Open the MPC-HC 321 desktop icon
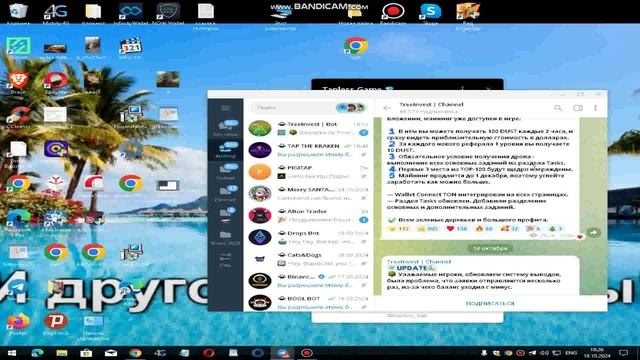The width and height of the screenshot is (640, 360). click(131, 48)
